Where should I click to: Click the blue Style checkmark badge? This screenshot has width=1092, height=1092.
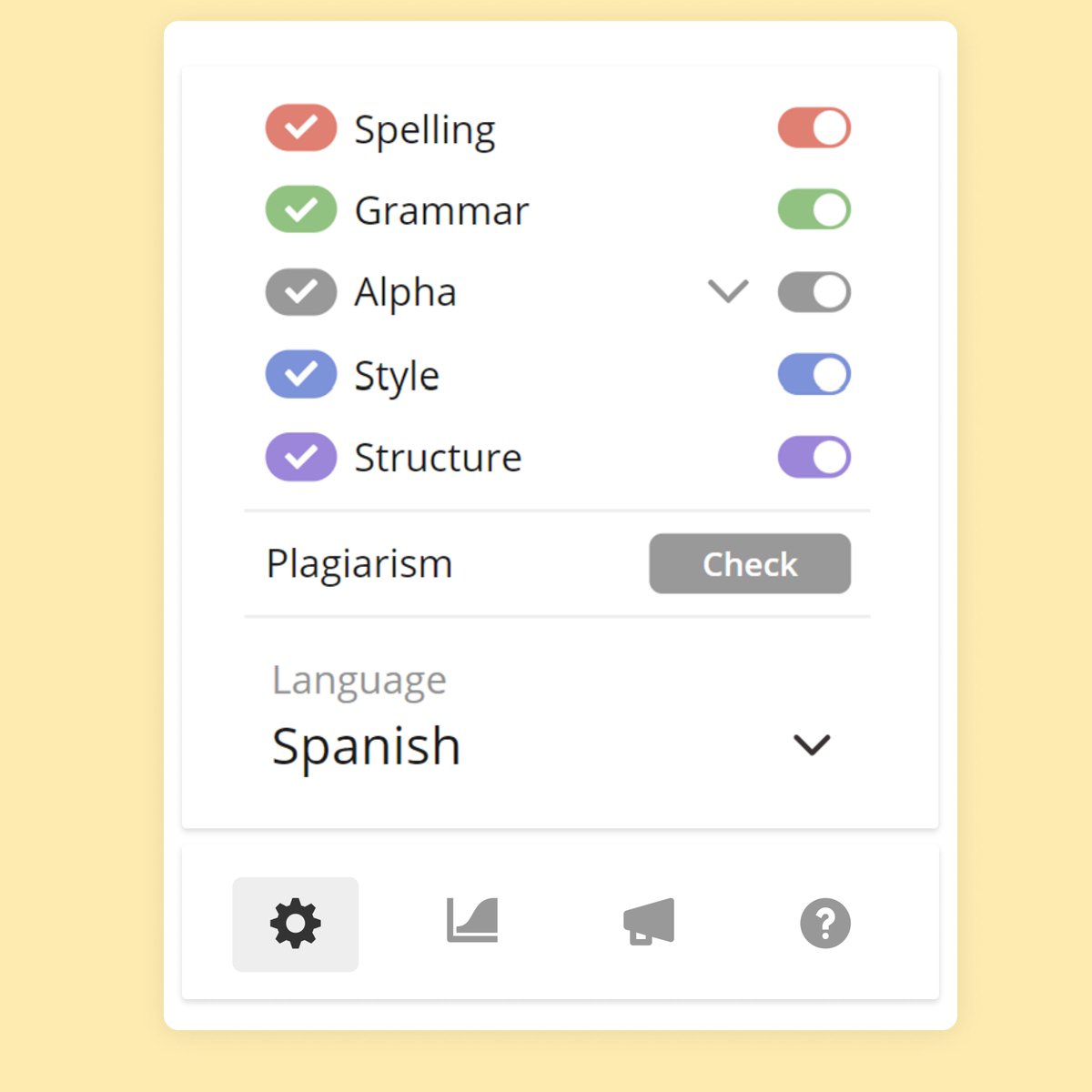(x=300, y=374)
